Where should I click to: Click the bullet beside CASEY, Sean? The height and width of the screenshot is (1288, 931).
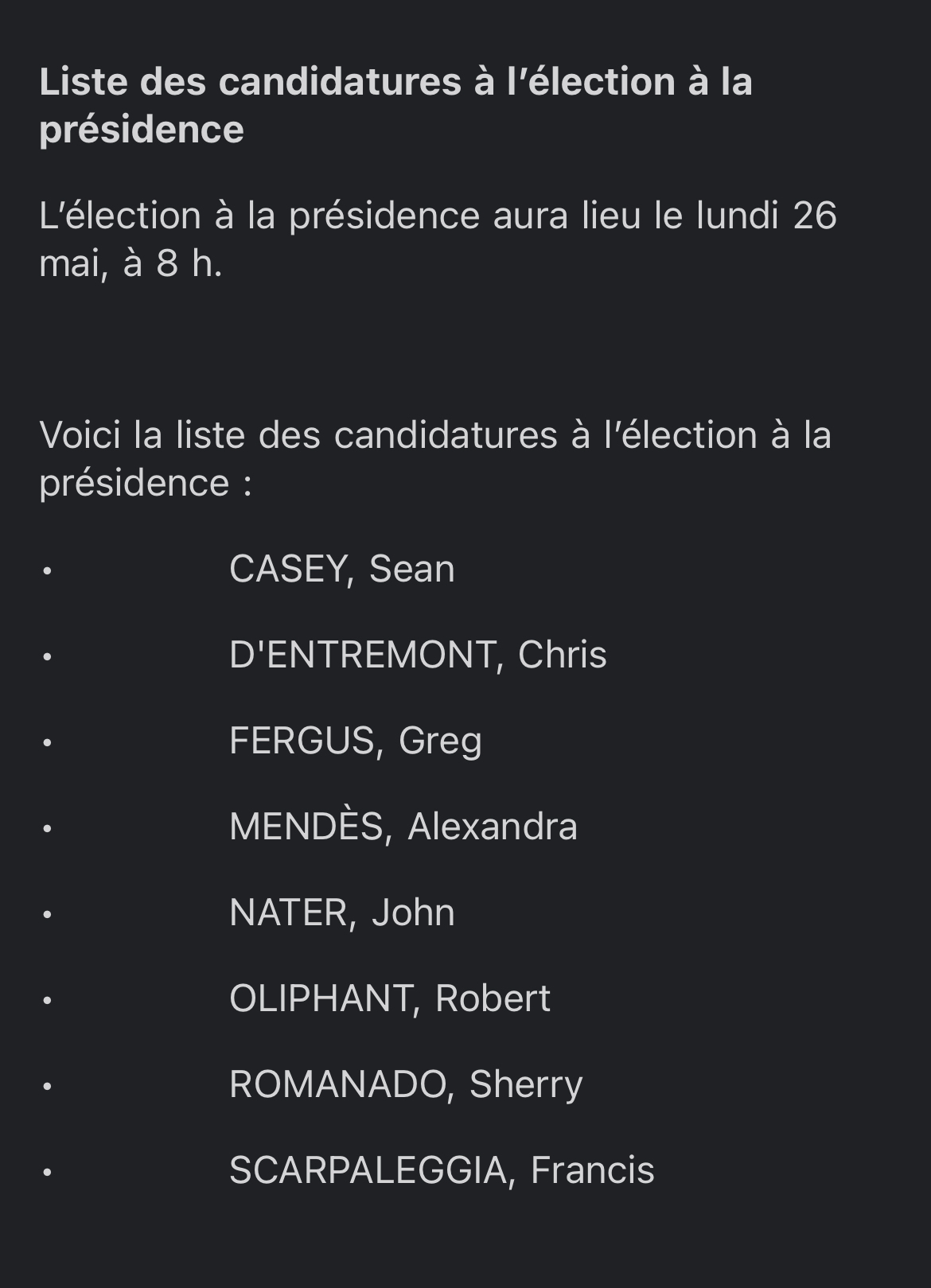[x=48, y=570]
